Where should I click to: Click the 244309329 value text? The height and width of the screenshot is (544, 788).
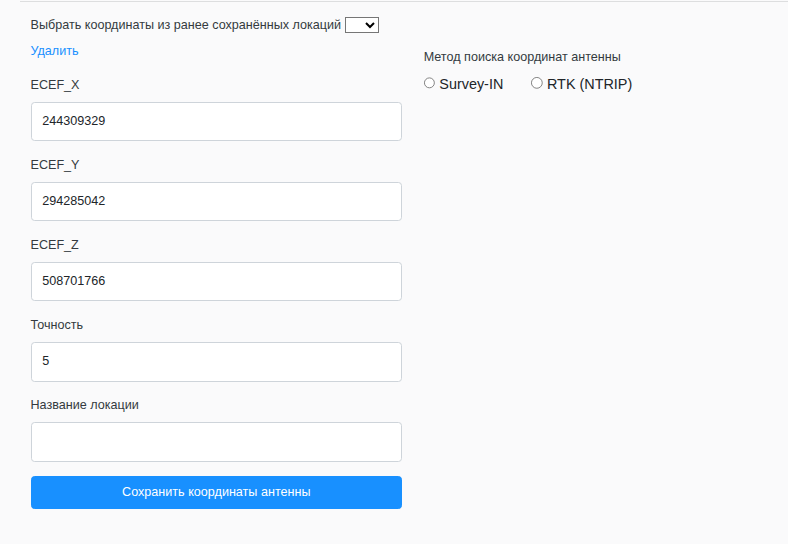[x=74, y=121]
